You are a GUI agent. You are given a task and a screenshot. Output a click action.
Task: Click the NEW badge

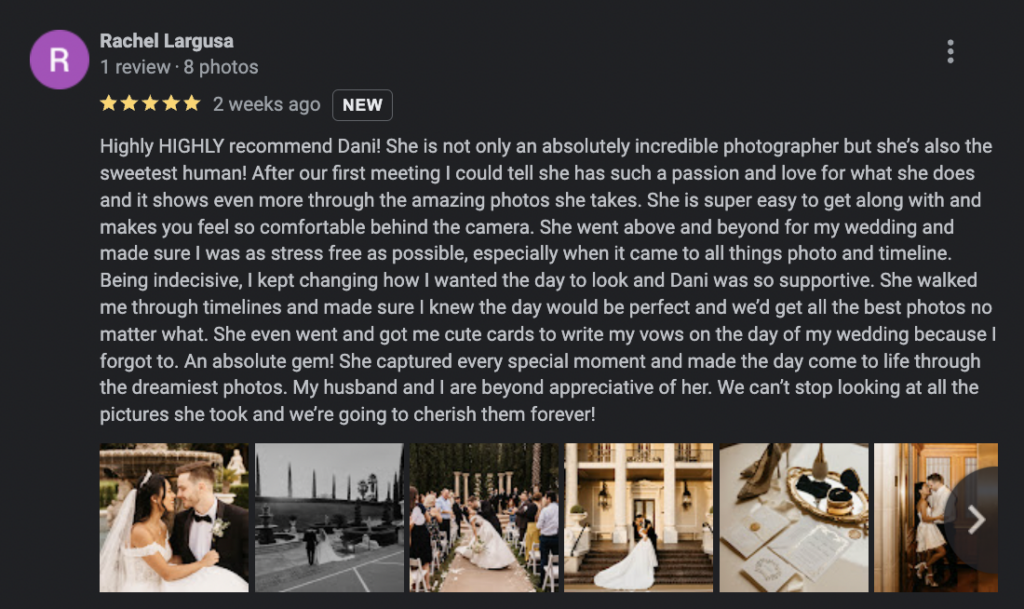(x=362, y=105)
